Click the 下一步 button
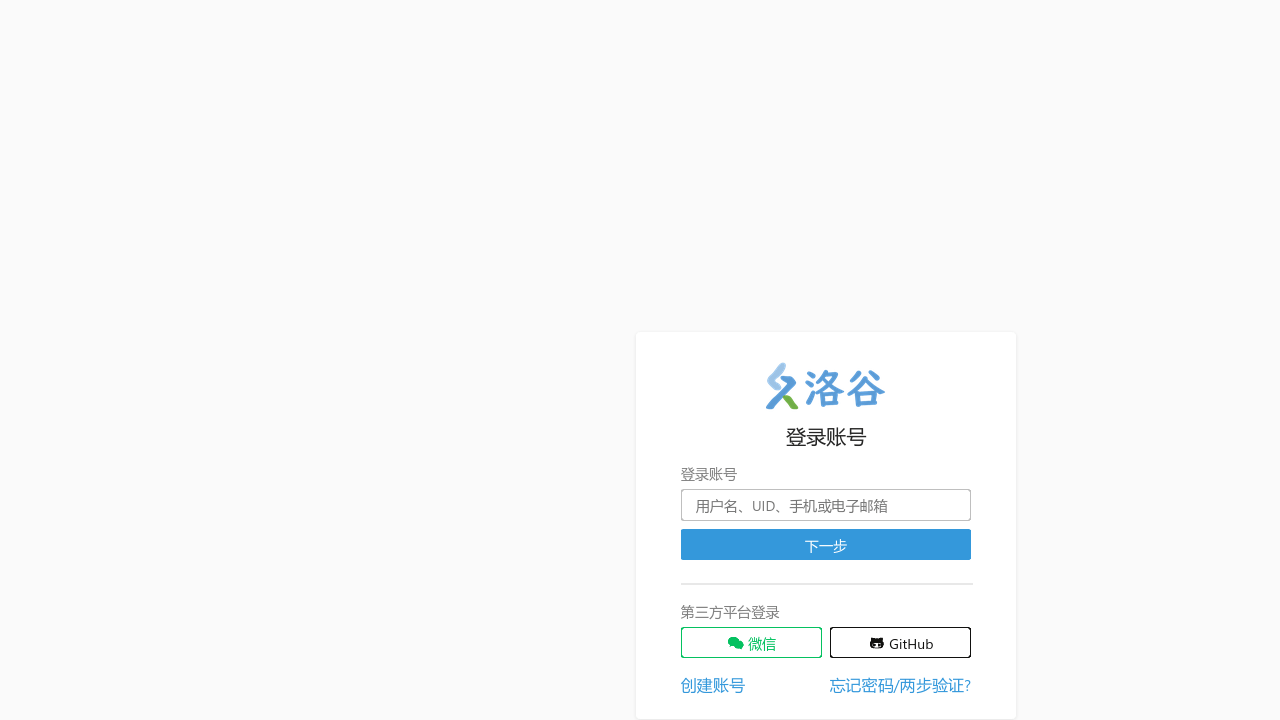Viewport: 1280px width, 720px height. 826,545
